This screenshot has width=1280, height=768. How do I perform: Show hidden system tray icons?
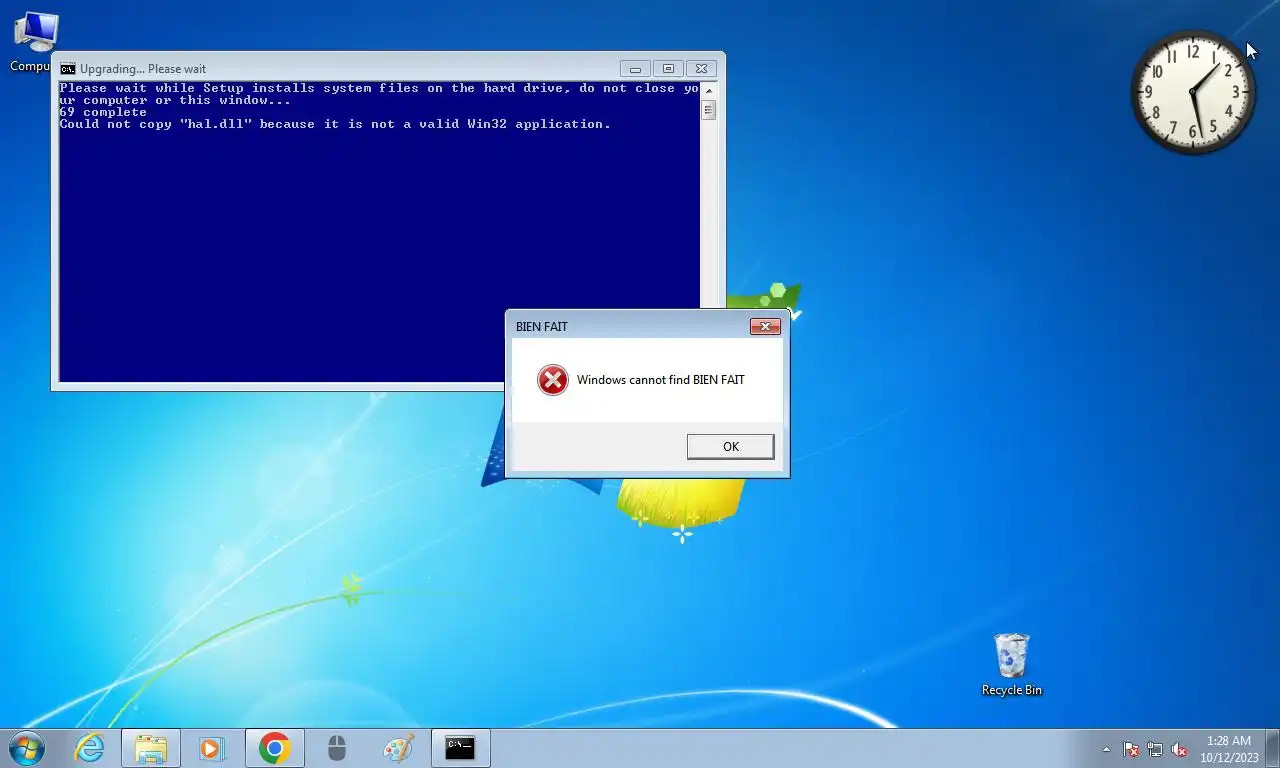pos(1106,749)
